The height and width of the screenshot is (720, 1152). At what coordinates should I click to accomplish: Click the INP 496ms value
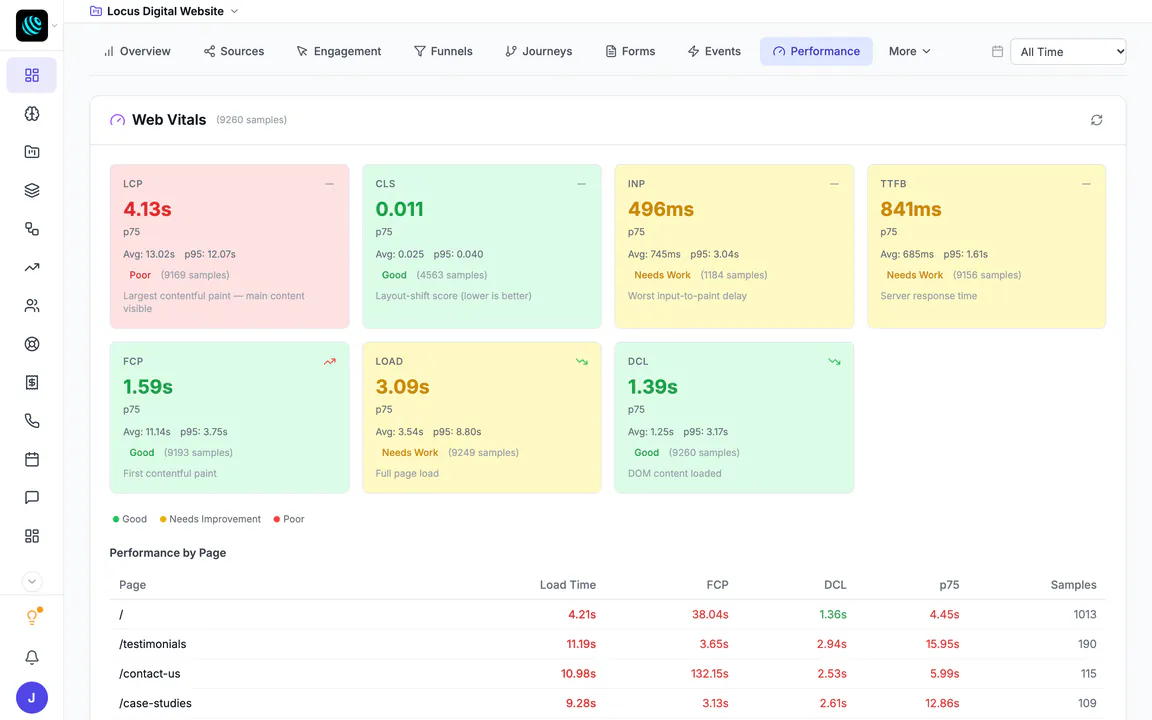tap(660, 209)
